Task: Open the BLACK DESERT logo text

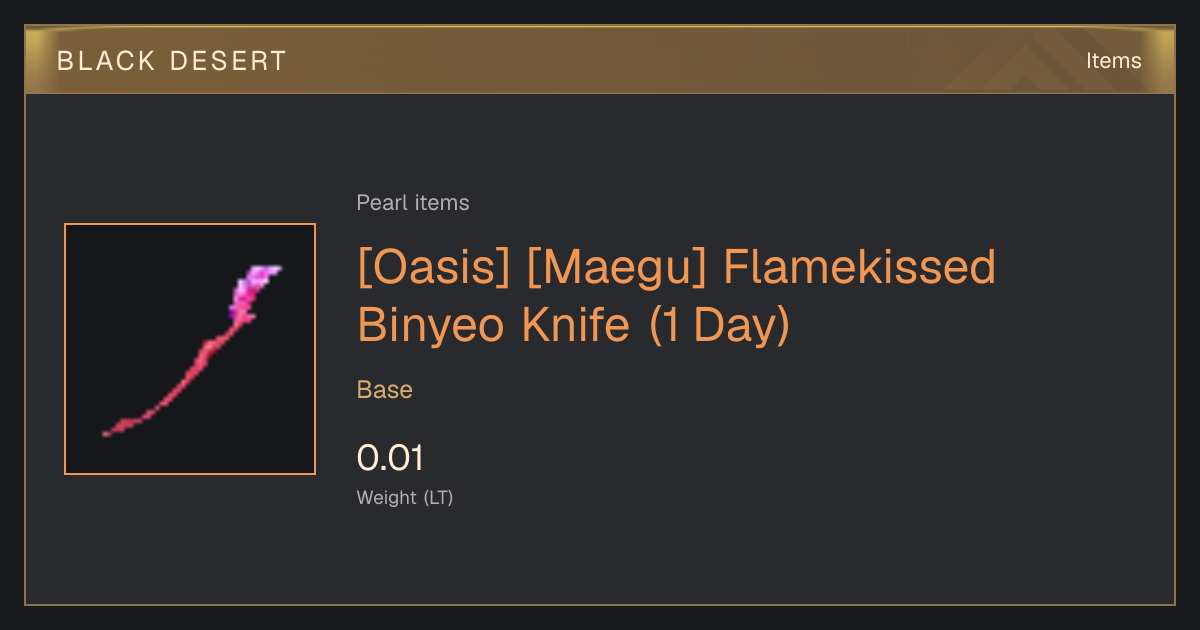Action: pos(172,61)
